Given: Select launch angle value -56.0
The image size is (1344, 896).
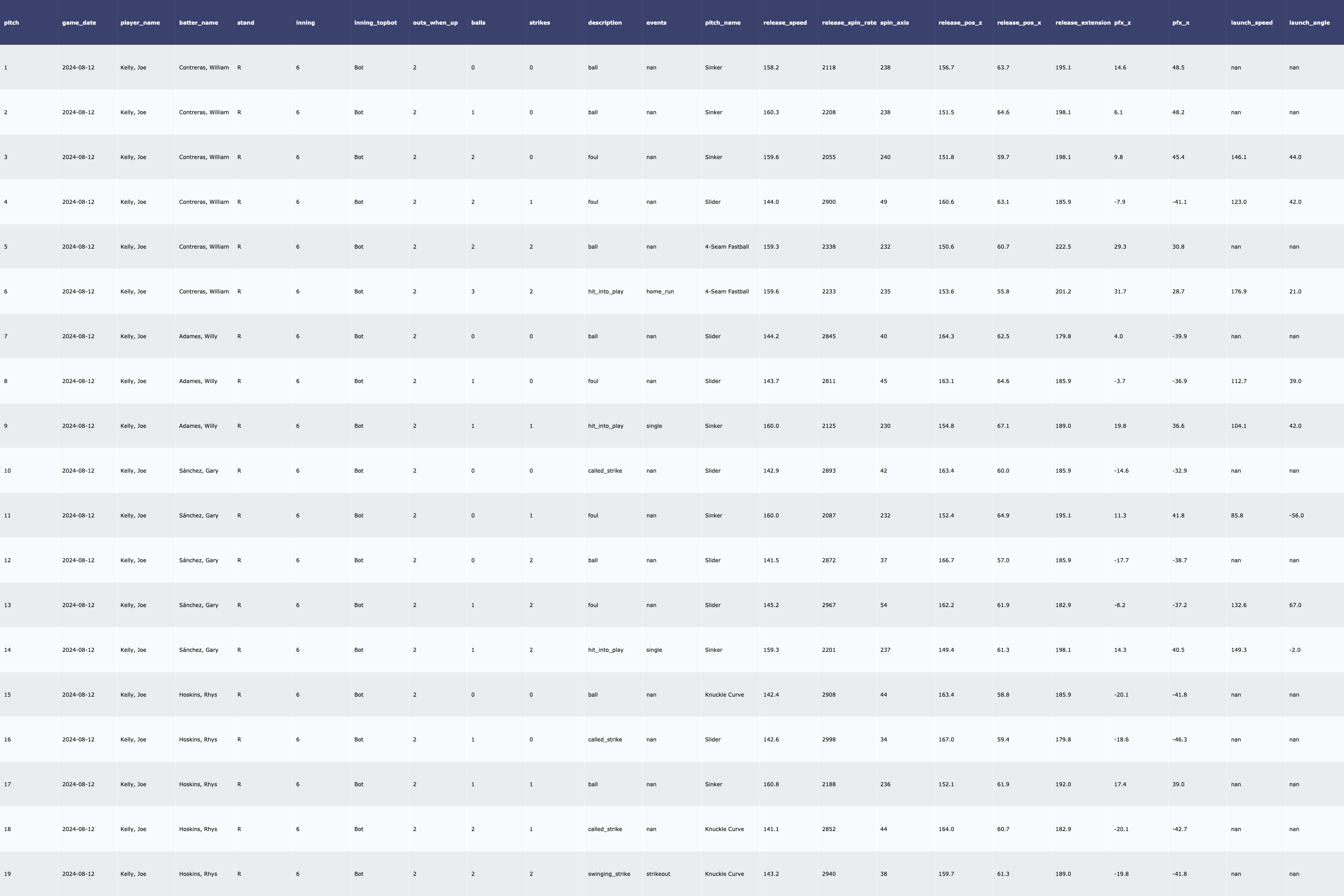Looking at the screenshot, I should [1296, 516].
